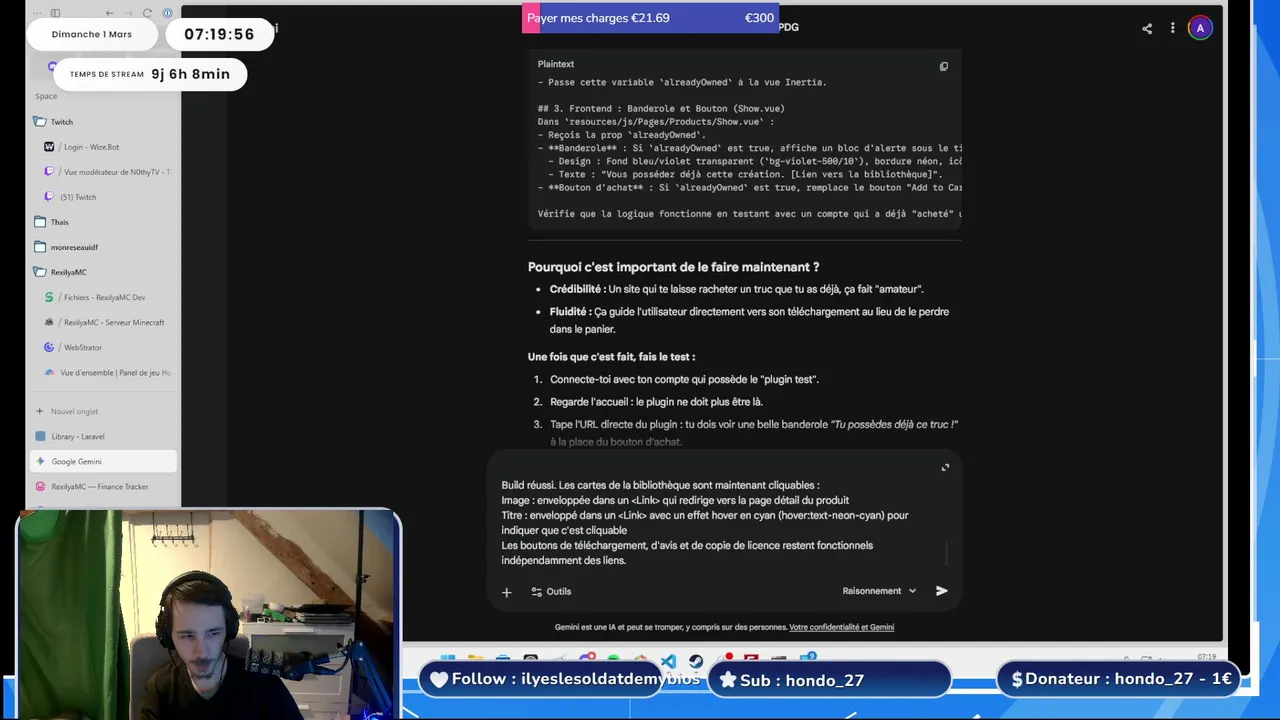Open browser three-dot menu in sidebar

(x=37, y=13)
